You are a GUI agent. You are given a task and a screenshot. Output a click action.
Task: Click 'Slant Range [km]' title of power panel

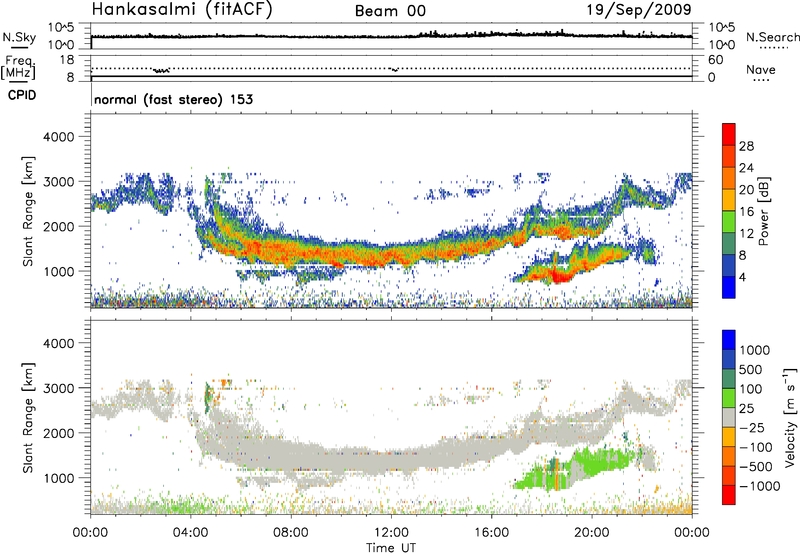tap(28, 211)
